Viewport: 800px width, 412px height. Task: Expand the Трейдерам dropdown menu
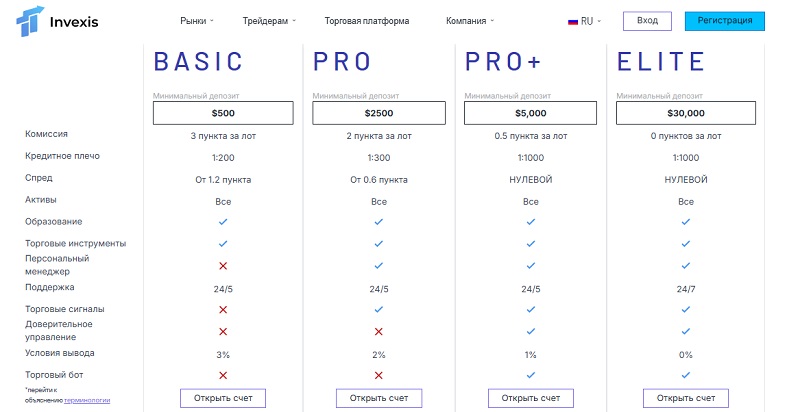(269, 21)
